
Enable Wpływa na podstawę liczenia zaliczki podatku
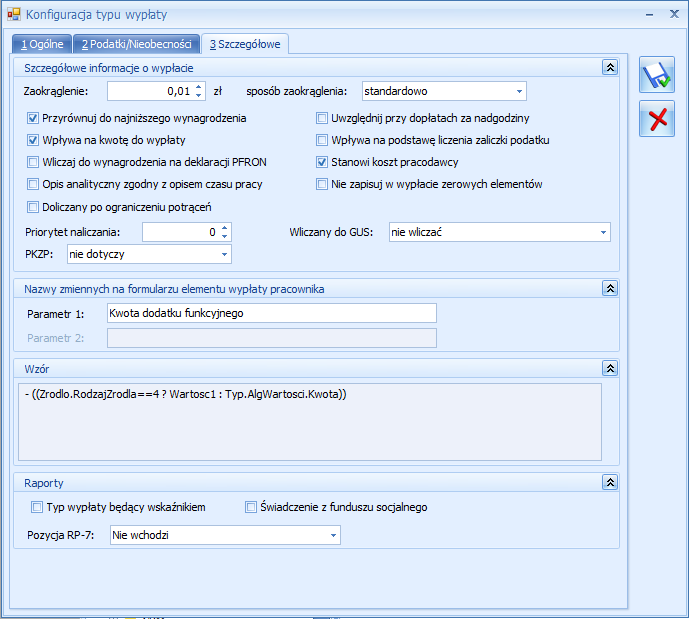point(322,140)
